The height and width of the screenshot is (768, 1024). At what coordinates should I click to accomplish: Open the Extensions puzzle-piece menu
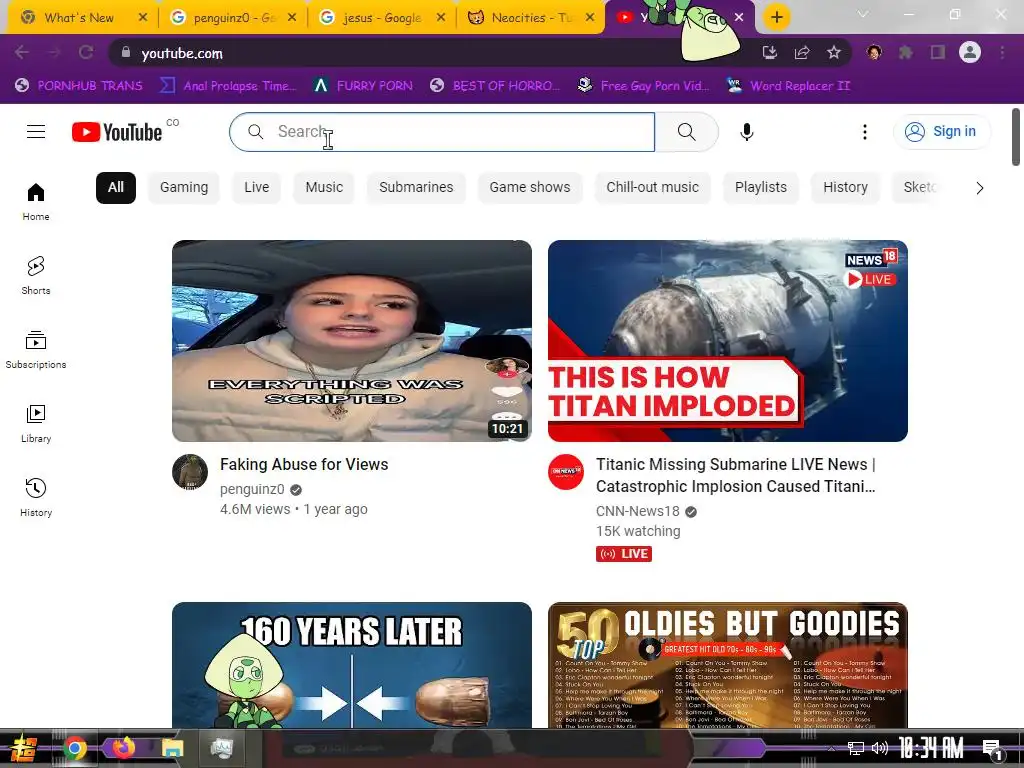click(906, 53)
